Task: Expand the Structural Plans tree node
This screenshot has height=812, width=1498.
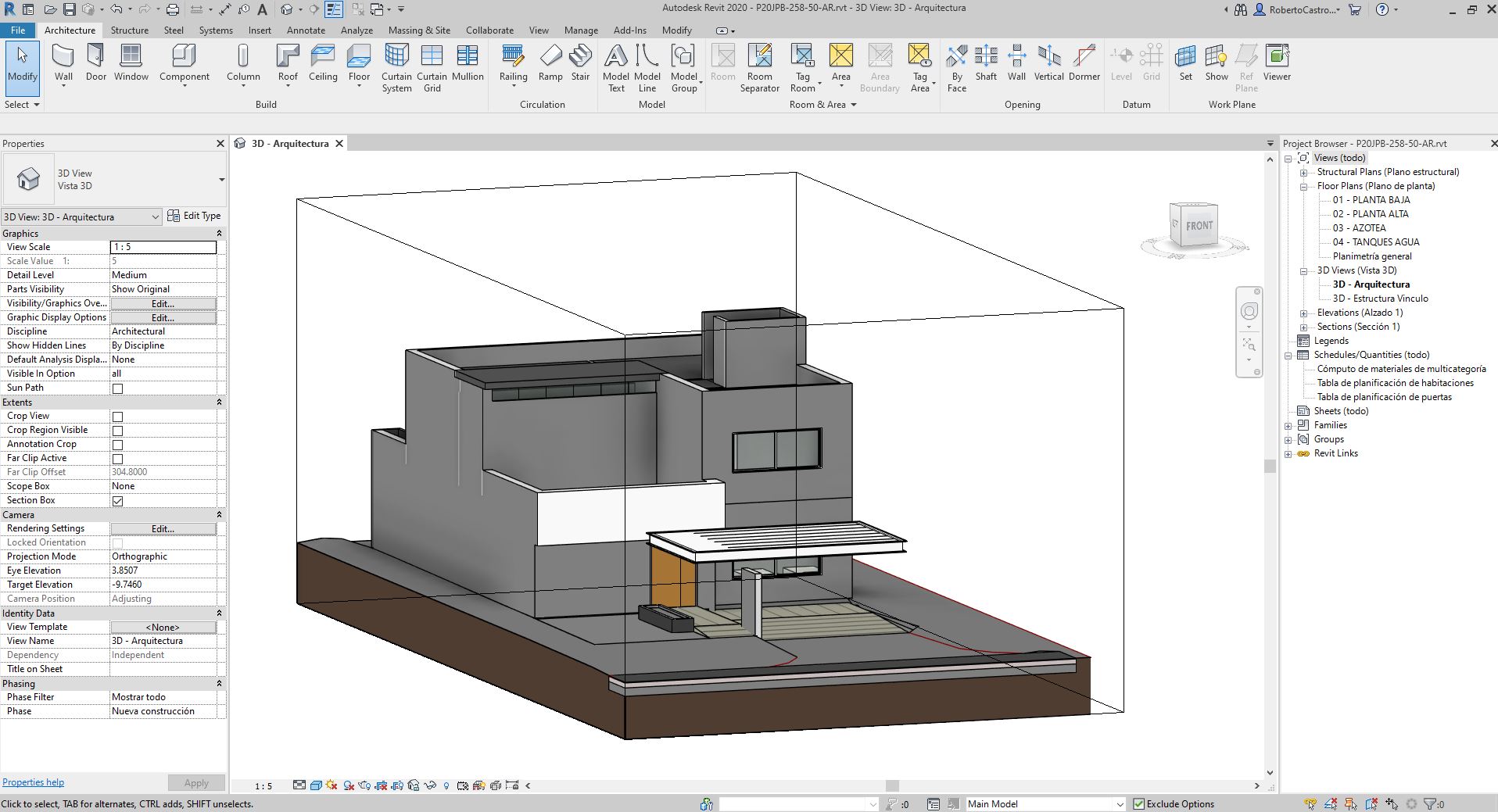Action: tap(1303, 173)
